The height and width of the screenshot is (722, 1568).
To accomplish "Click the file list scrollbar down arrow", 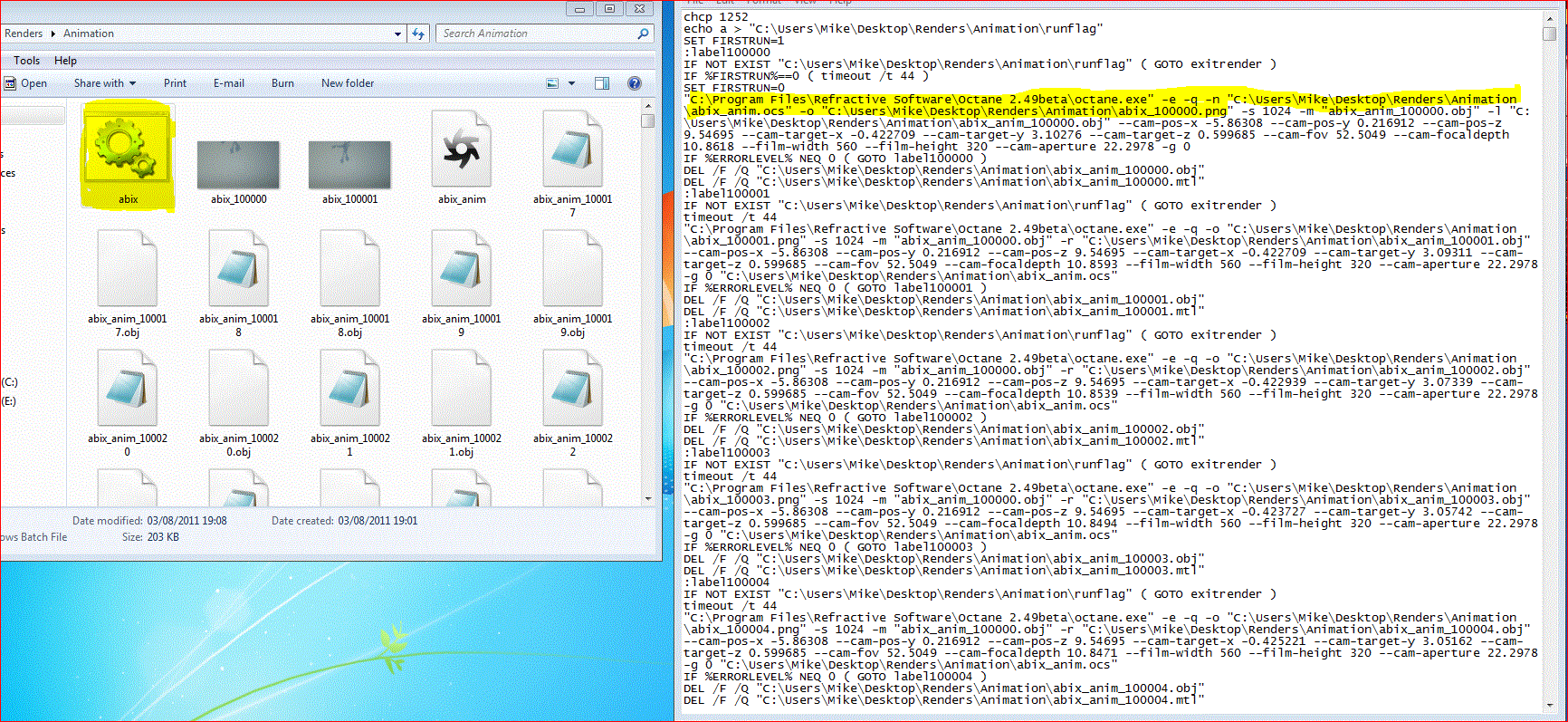I will pos(647,498).
